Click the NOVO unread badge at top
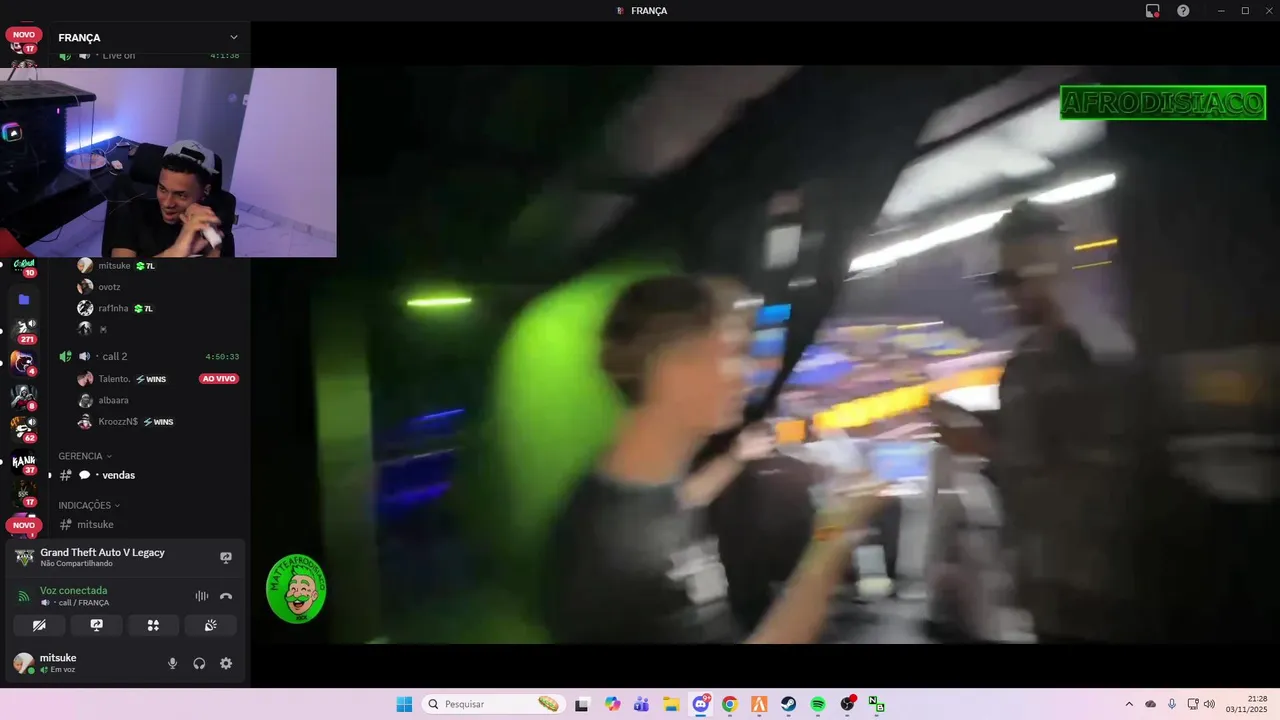 pos(24,34)
